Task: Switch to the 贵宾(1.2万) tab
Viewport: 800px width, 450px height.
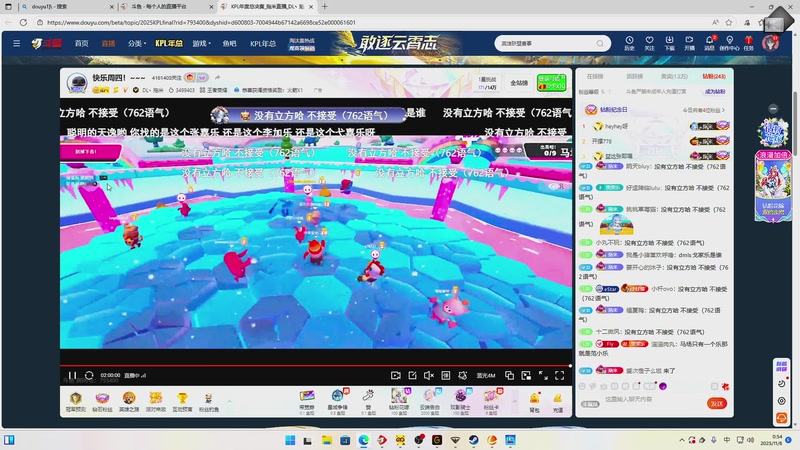Action: point(674,77)
